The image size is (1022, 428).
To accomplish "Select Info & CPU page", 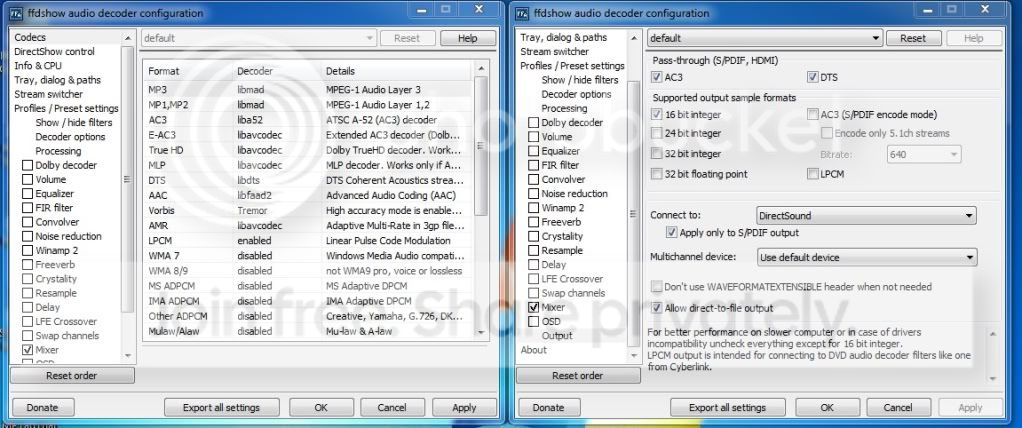I will click(x=38, y=66).
